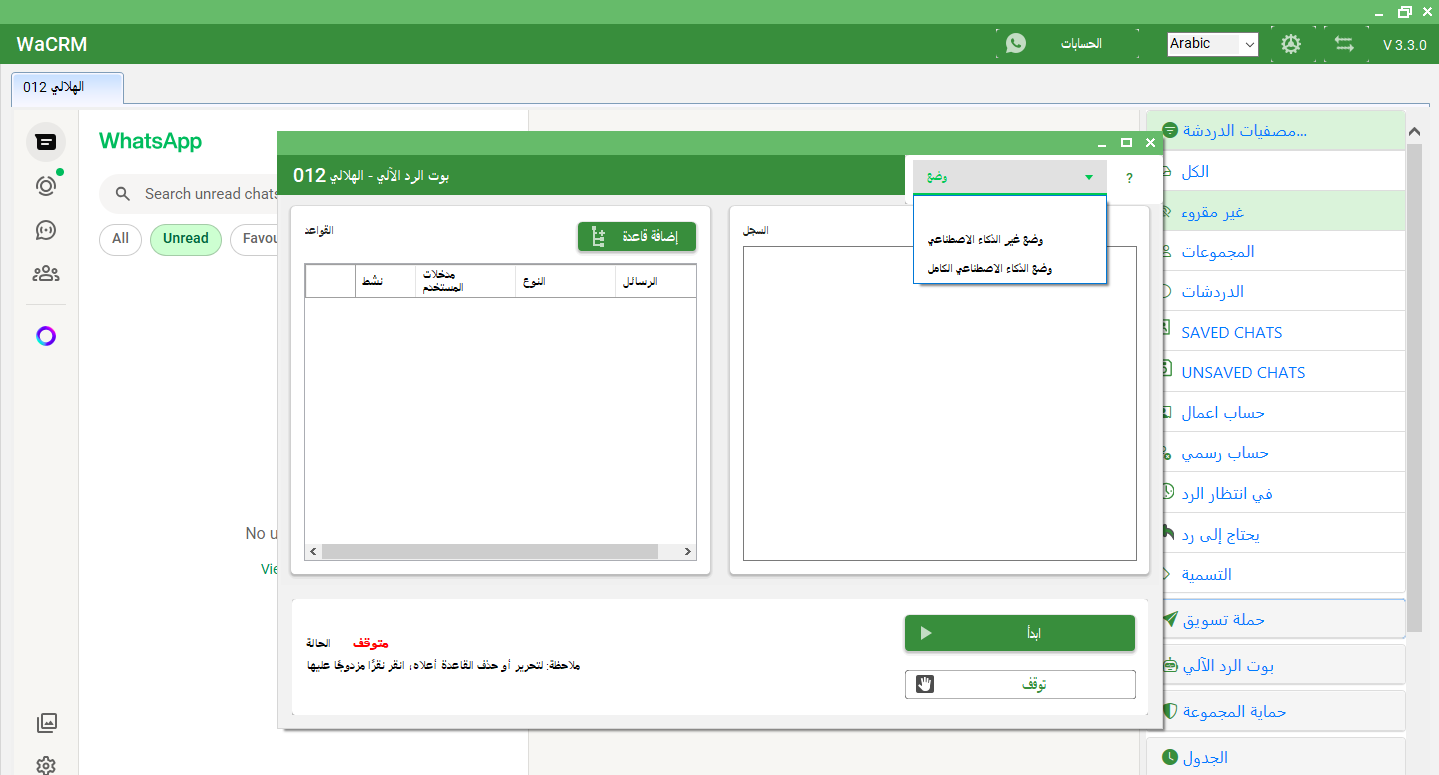The height and width of the screenshot is (775, 1439).
Task: Click the WhatsApp icon in top bar
Action: tap(1016, 44)
